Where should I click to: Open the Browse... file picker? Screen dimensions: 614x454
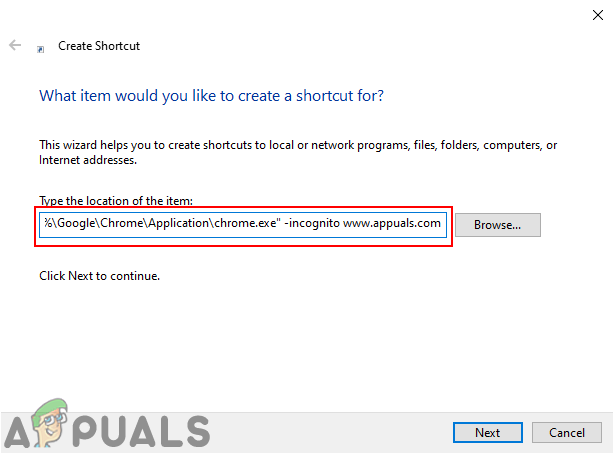coord(498,225)
